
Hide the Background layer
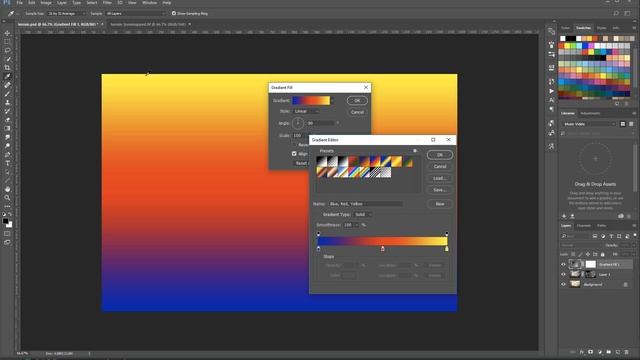(564, 284)
